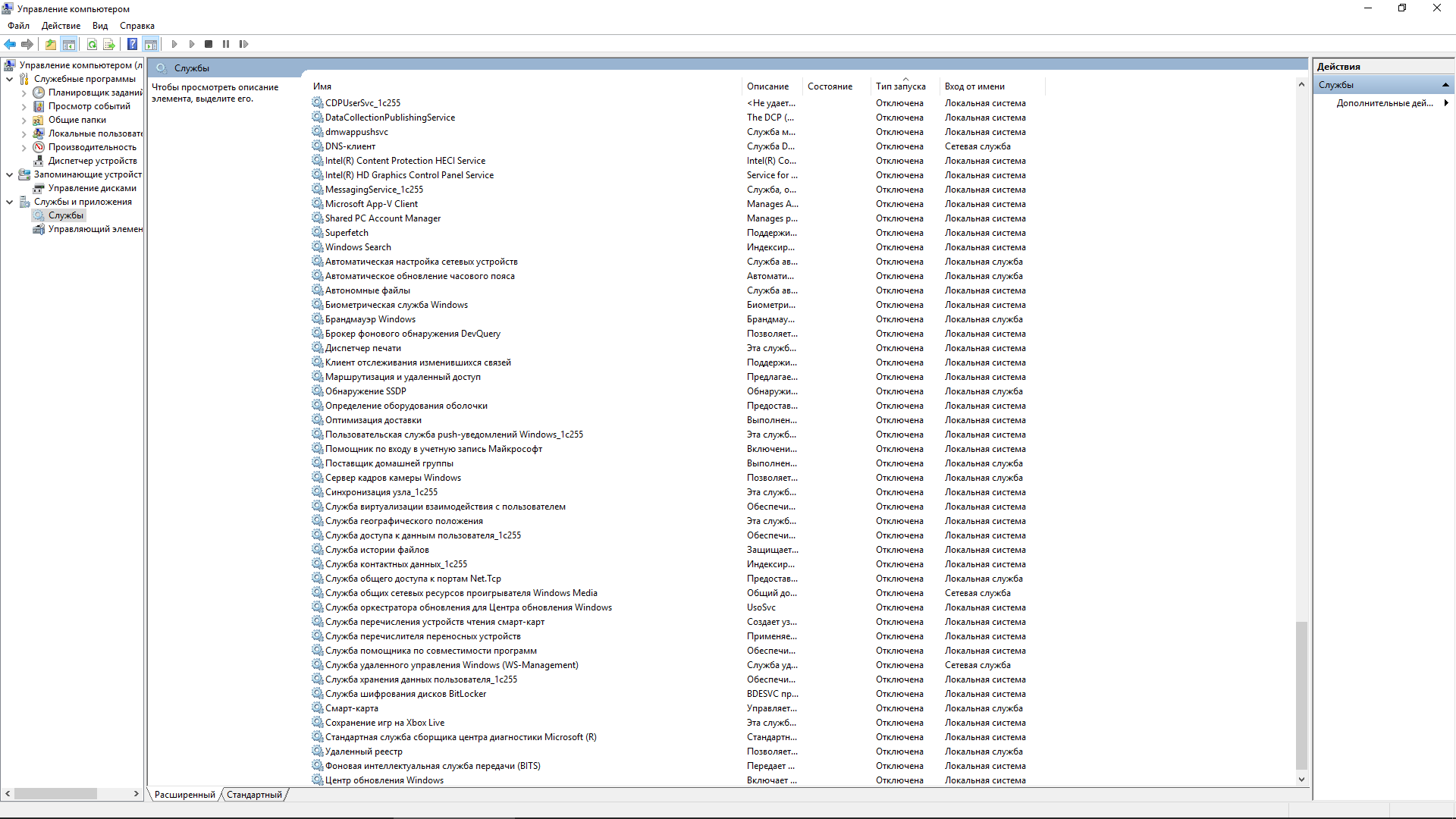This screenshot has height=819, width=1456.
Task: Open the Действие menu
Action: [61, 26]
